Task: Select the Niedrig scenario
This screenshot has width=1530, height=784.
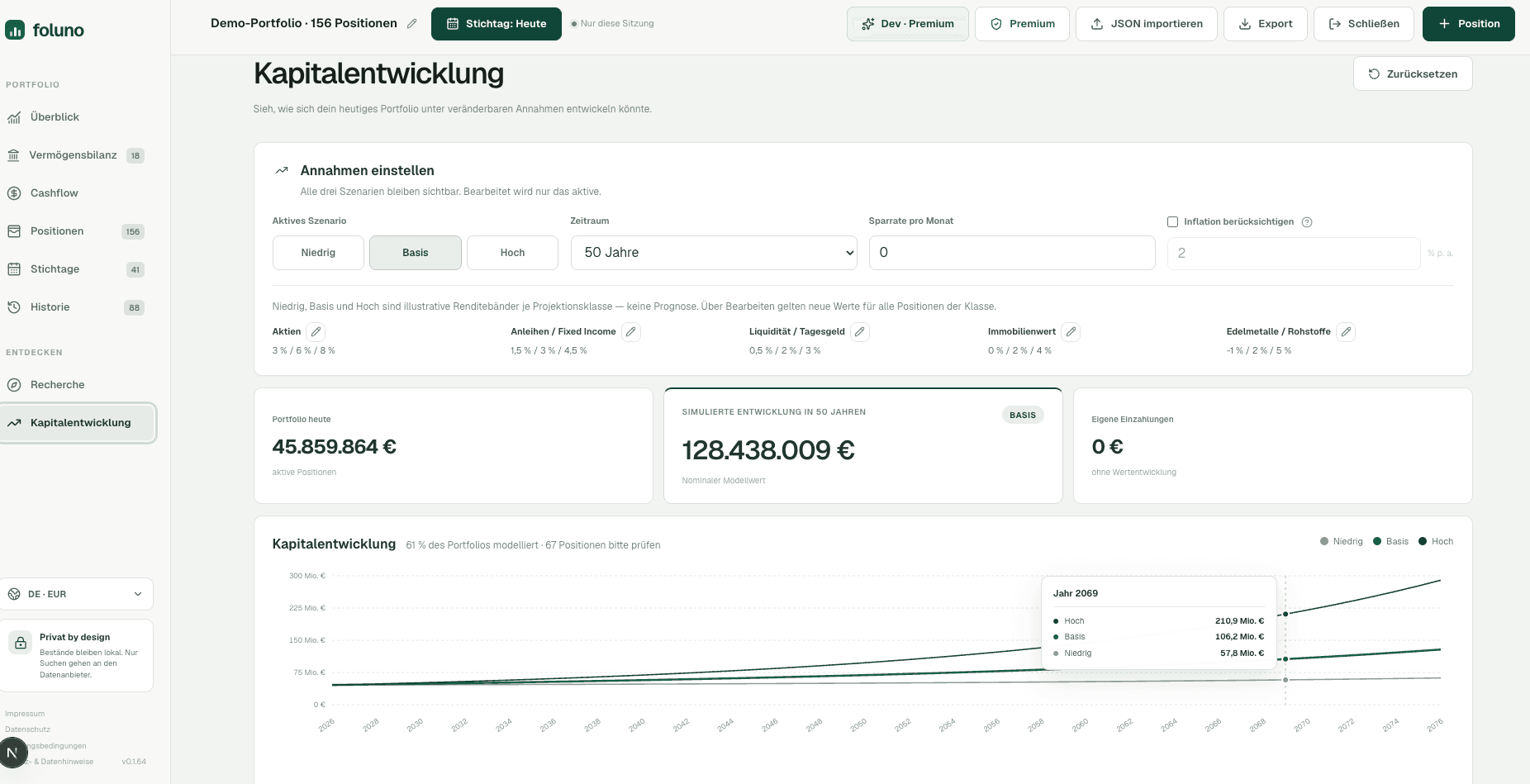Action: [x=318, y=253]
